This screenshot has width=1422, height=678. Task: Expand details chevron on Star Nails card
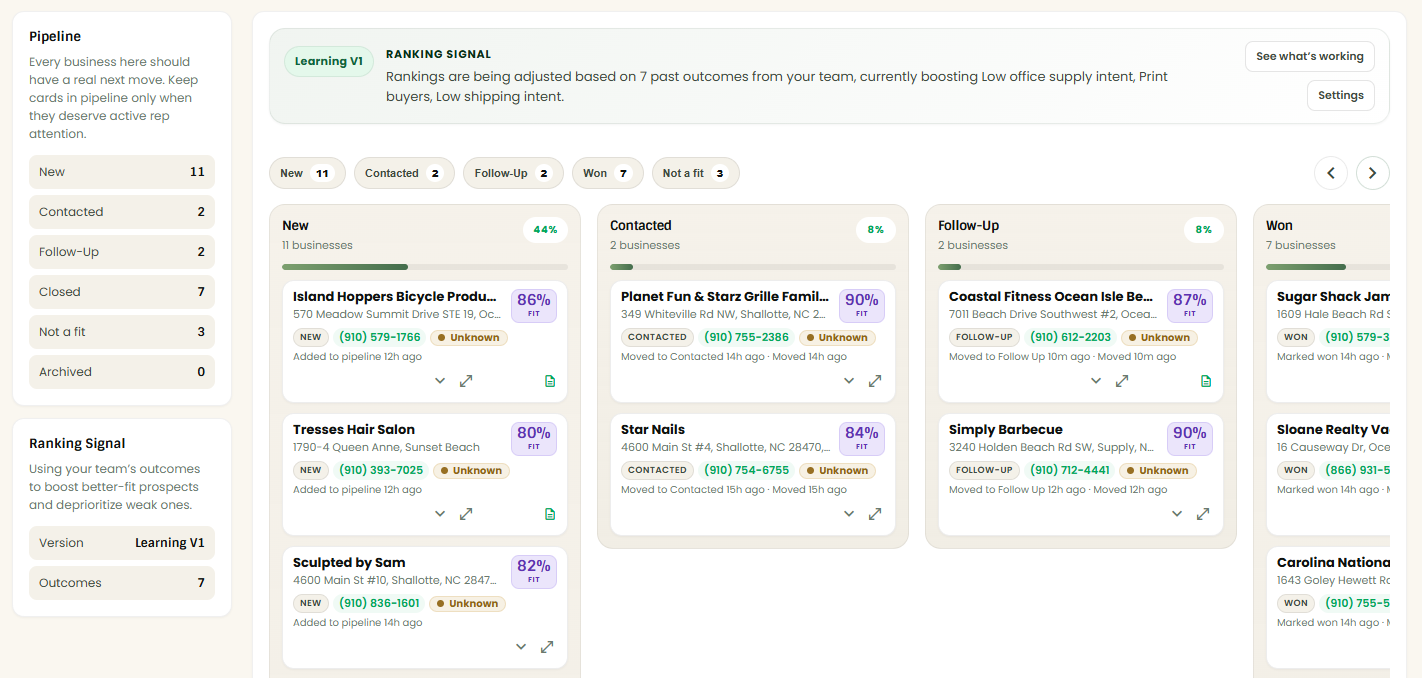click(849, 514)
